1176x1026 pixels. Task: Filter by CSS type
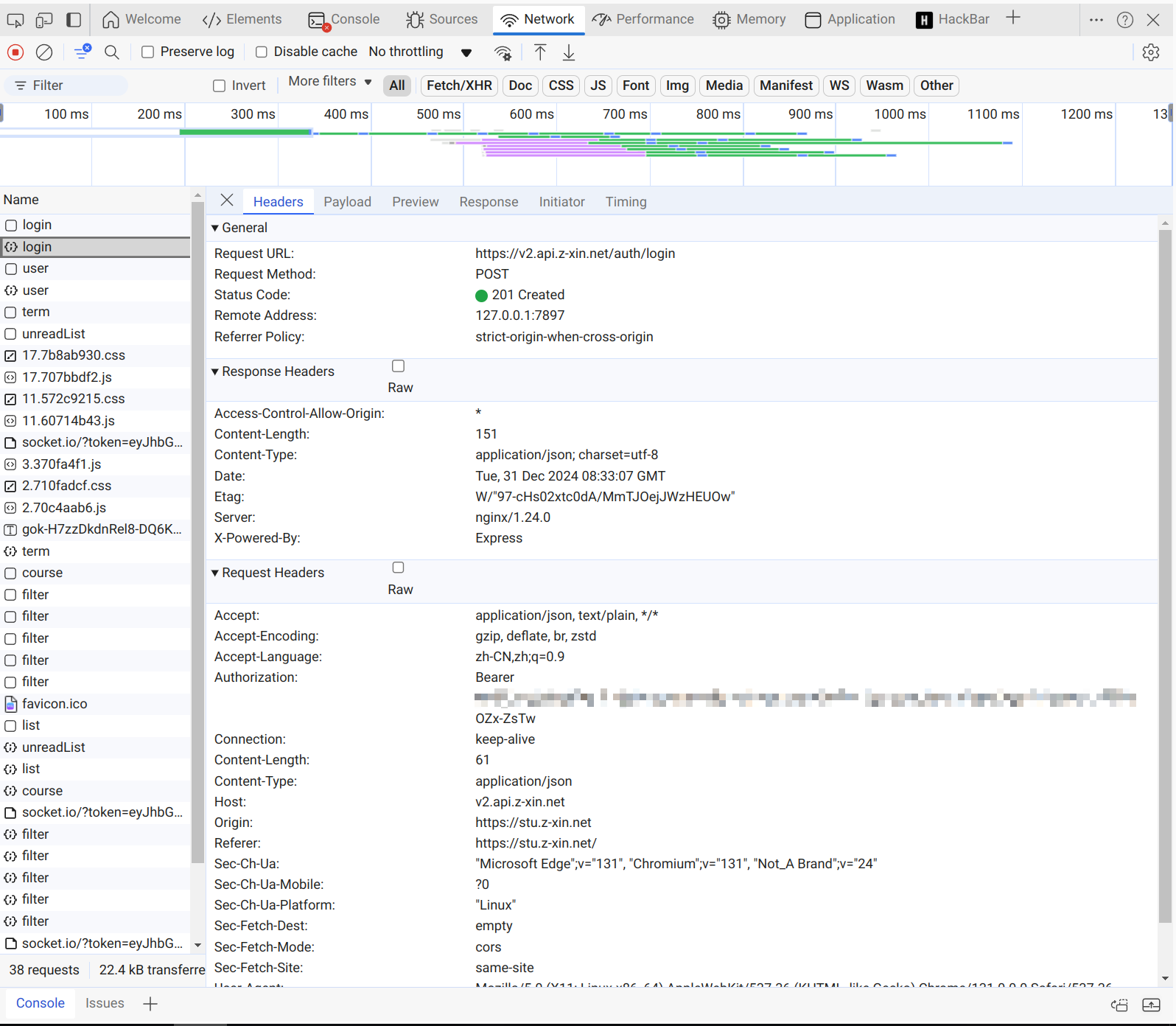(561, 85)
